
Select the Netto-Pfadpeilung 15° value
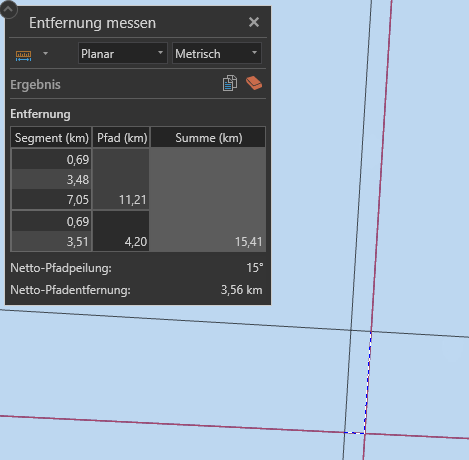(255, 268)
